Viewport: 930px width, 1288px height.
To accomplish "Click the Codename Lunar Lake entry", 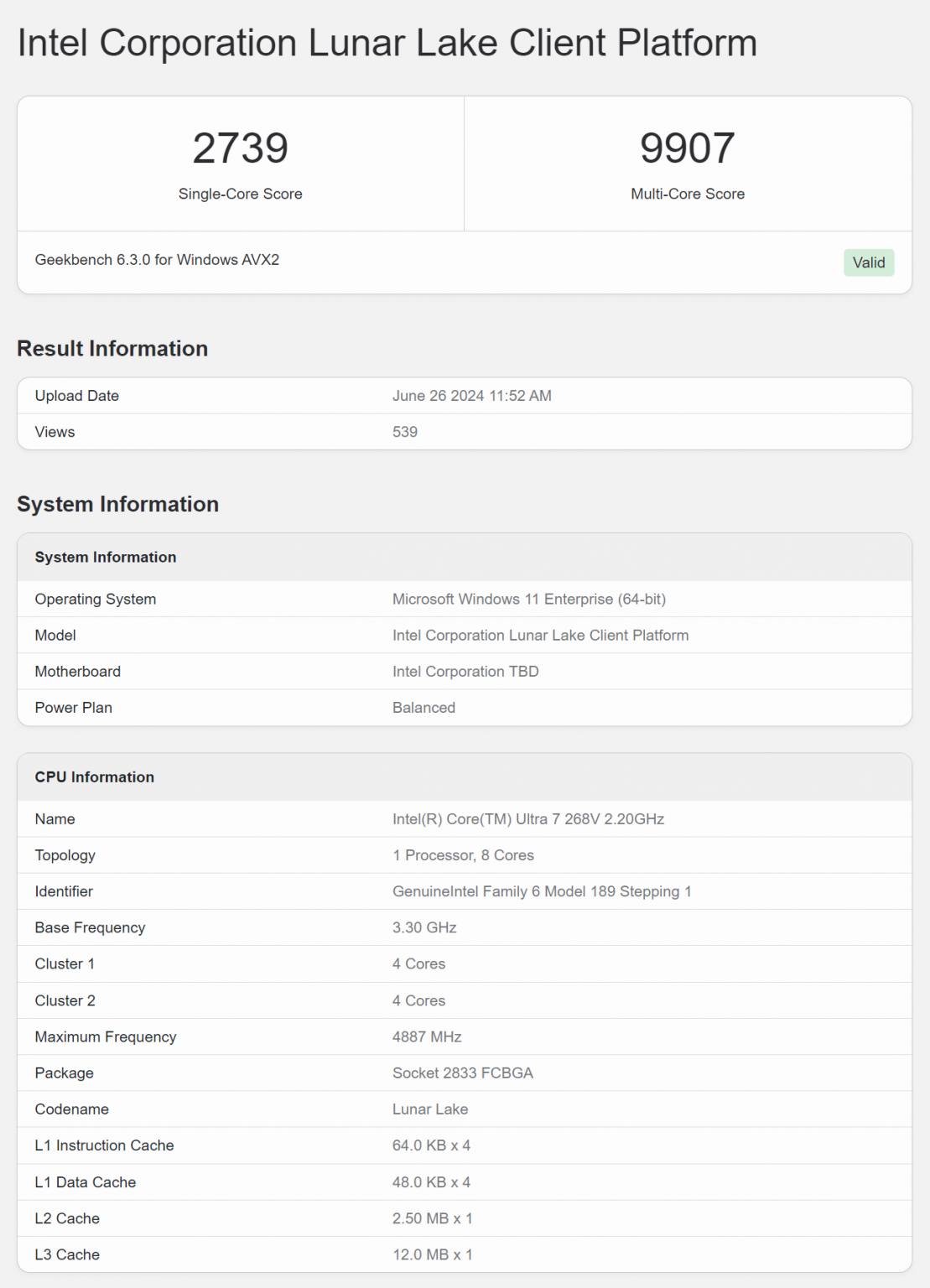I will (430, 1109).
